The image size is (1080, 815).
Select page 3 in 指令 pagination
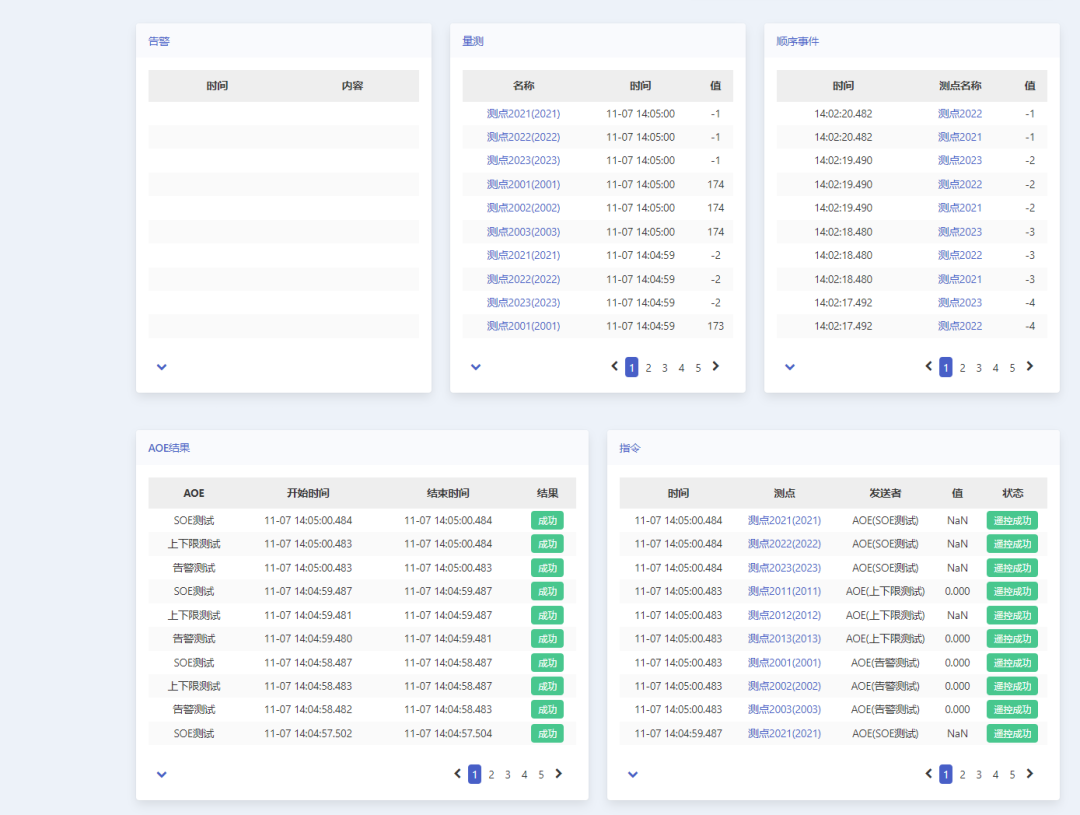pyautogui.click(x=979, y=775)
